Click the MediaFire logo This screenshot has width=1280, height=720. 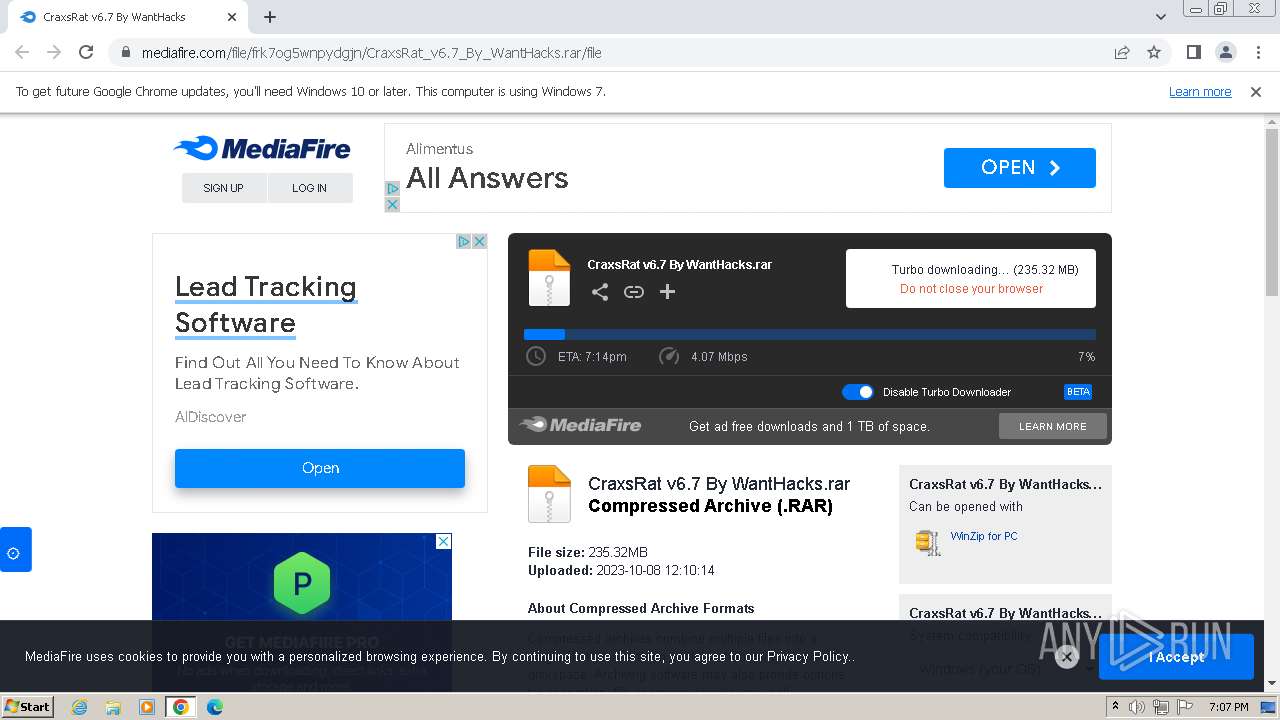262,149
